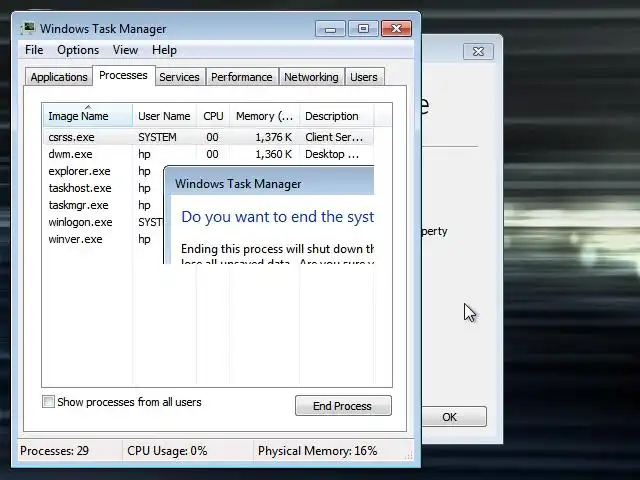Open the View menu
The height and width of the screenshot is (480, 640).
(x=125, y=50)
